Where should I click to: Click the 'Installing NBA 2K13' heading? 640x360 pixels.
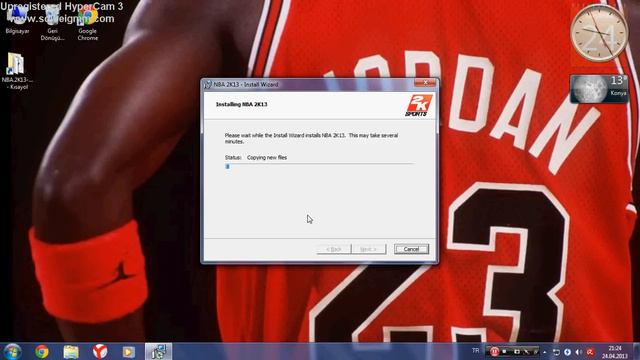click(242, 104)
